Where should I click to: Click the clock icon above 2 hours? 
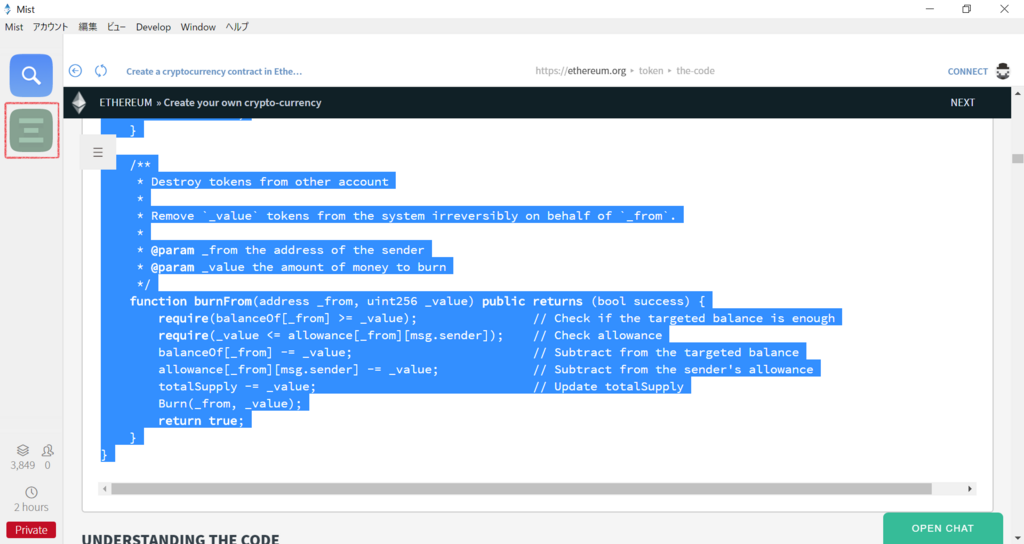pyautogui.click(x=31, y=492)
